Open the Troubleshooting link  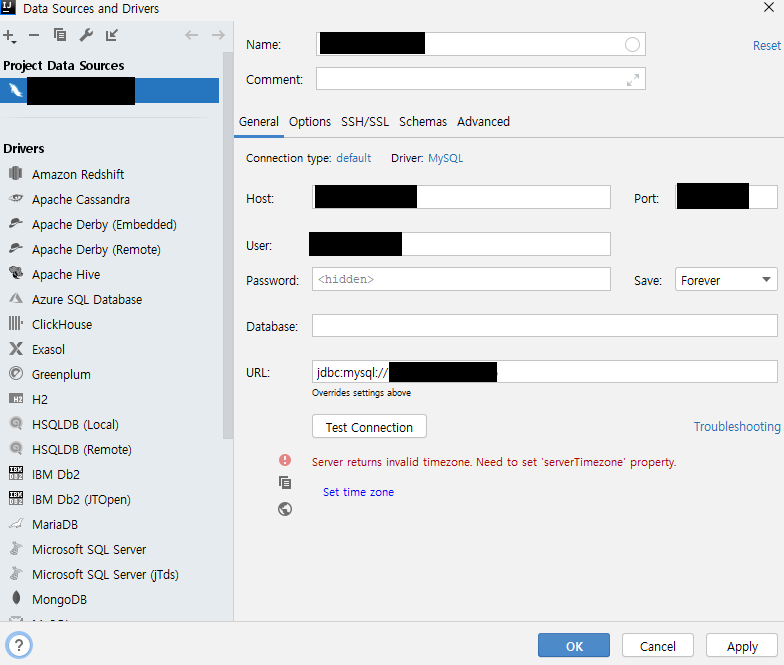tap(736, 426)
